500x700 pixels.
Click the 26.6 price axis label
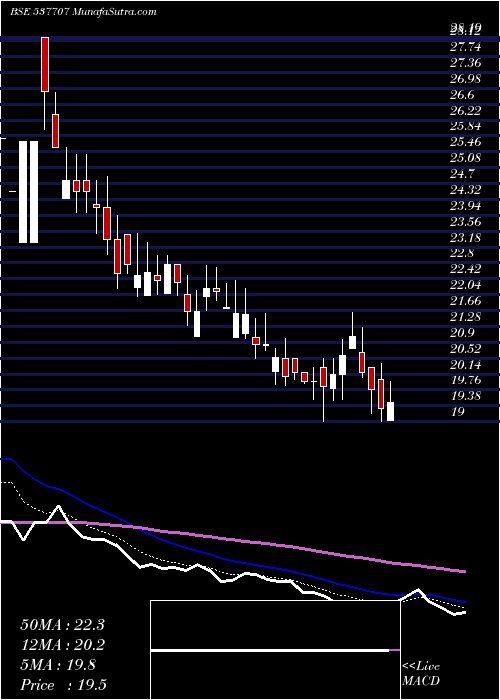pos(462,95)
